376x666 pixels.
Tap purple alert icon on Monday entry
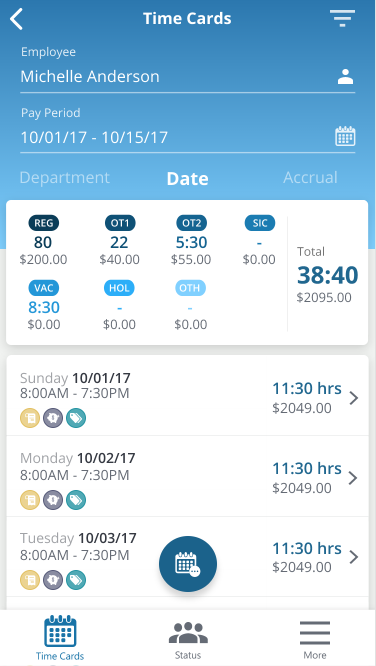click(x=53, y=500)
